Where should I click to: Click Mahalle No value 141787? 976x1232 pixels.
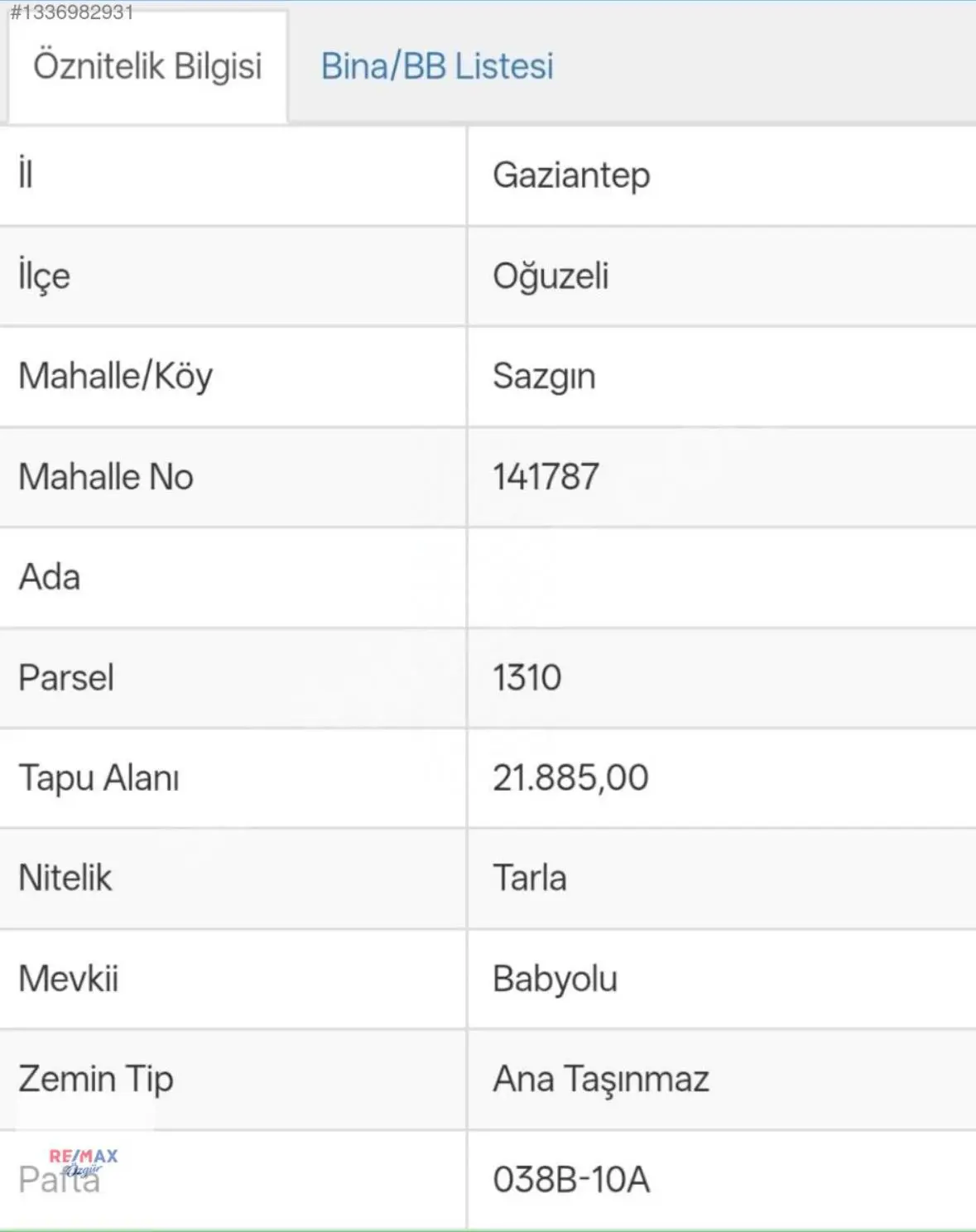click(546, 477)
